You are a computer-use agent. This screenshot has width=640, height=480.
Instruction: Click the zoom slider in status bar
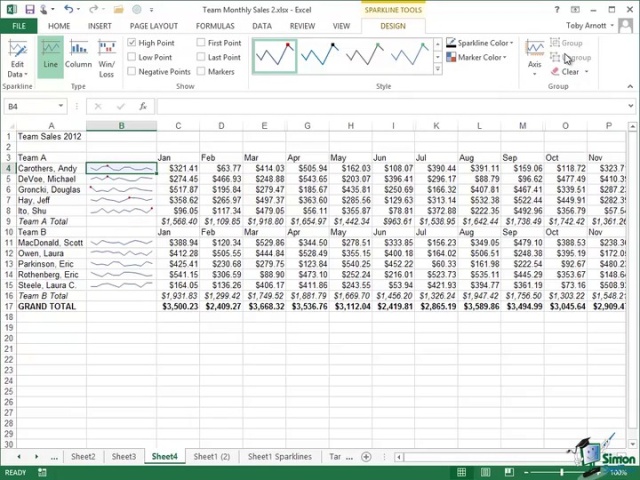[562, 472]
